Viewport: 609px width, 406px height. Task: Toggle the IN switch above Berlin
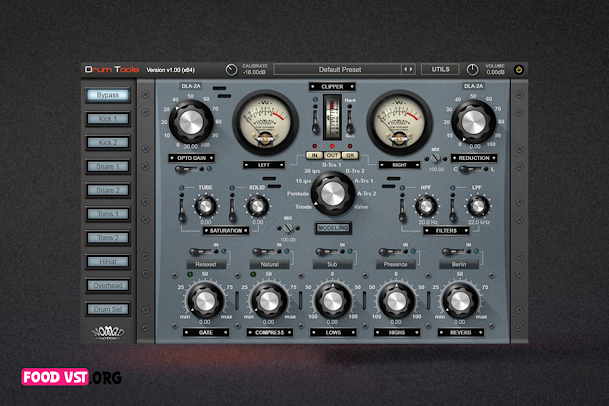pyautogui.click(x=454, y=252)
